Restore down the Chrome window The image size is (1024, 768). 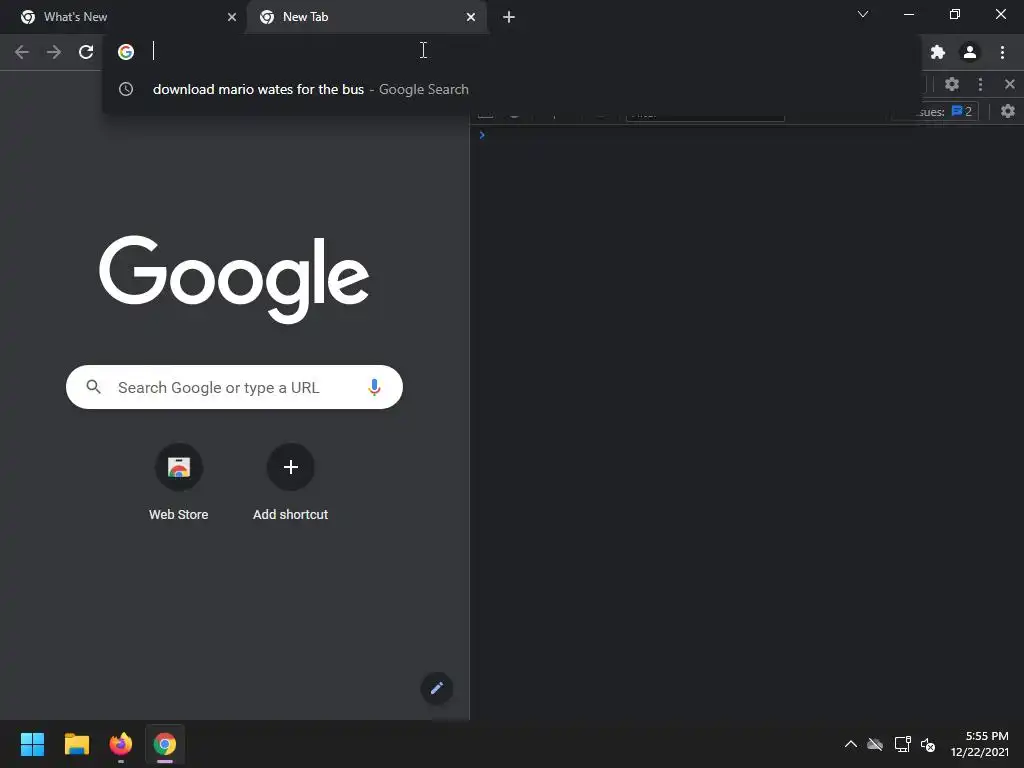(955, 14)
